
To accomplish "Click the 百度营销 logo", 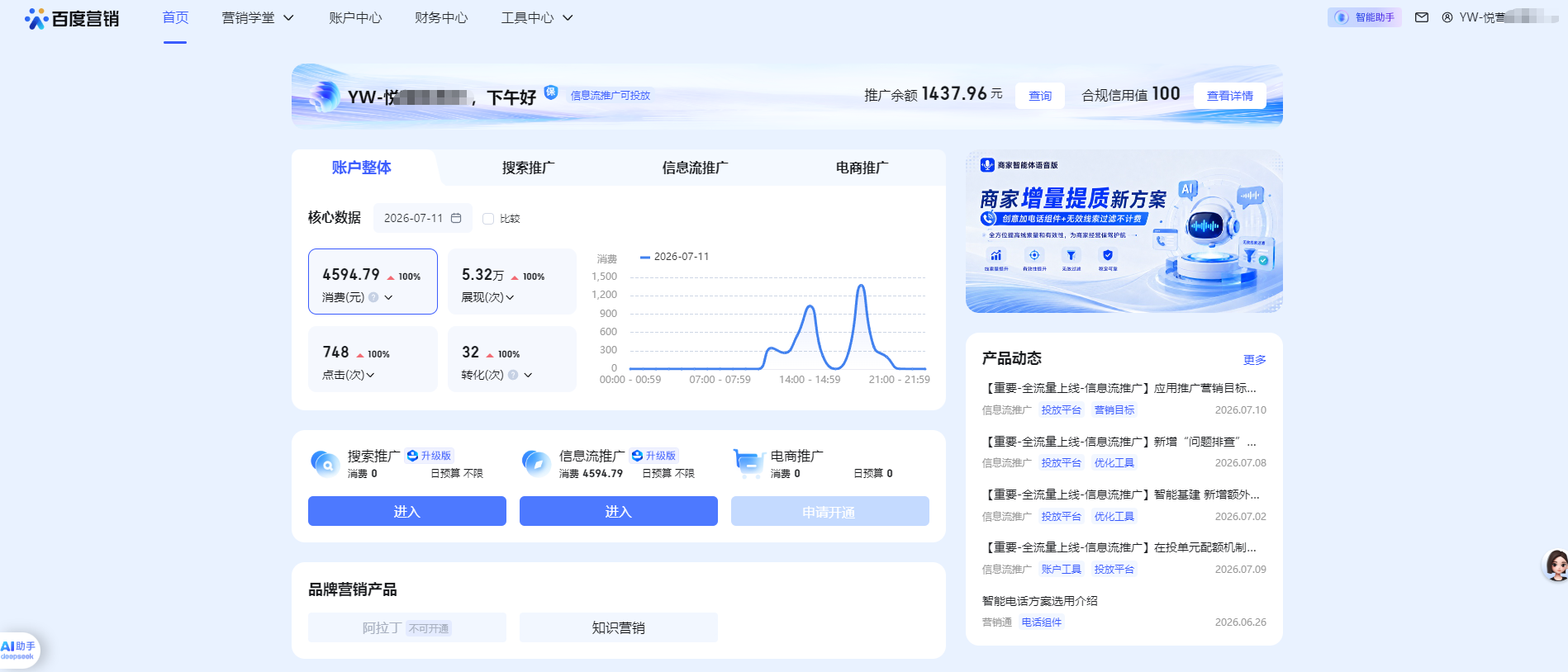I will pos(72,18).
